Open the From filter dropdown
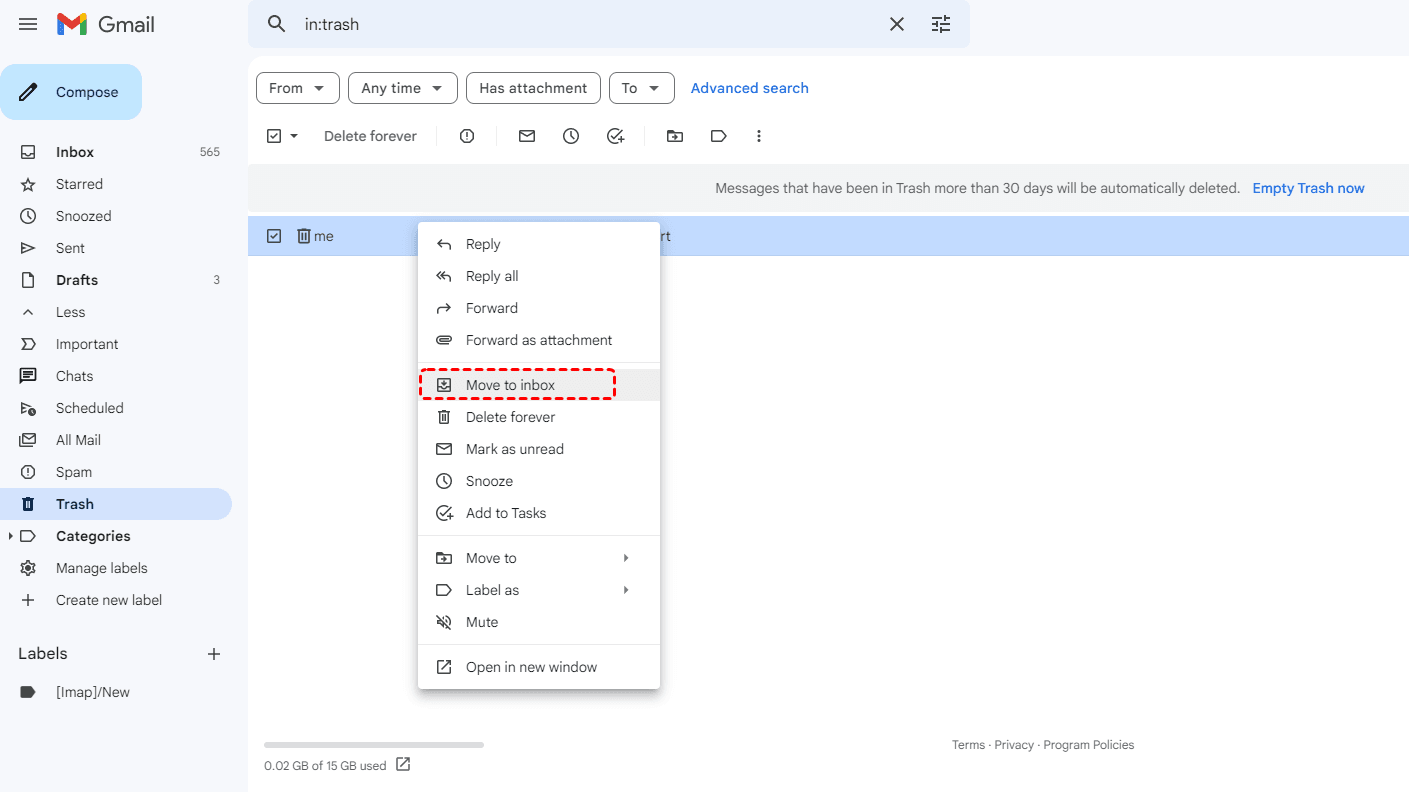Image resolution: width=1409 pixels, height=792 pixels. (x=297, y=88)
